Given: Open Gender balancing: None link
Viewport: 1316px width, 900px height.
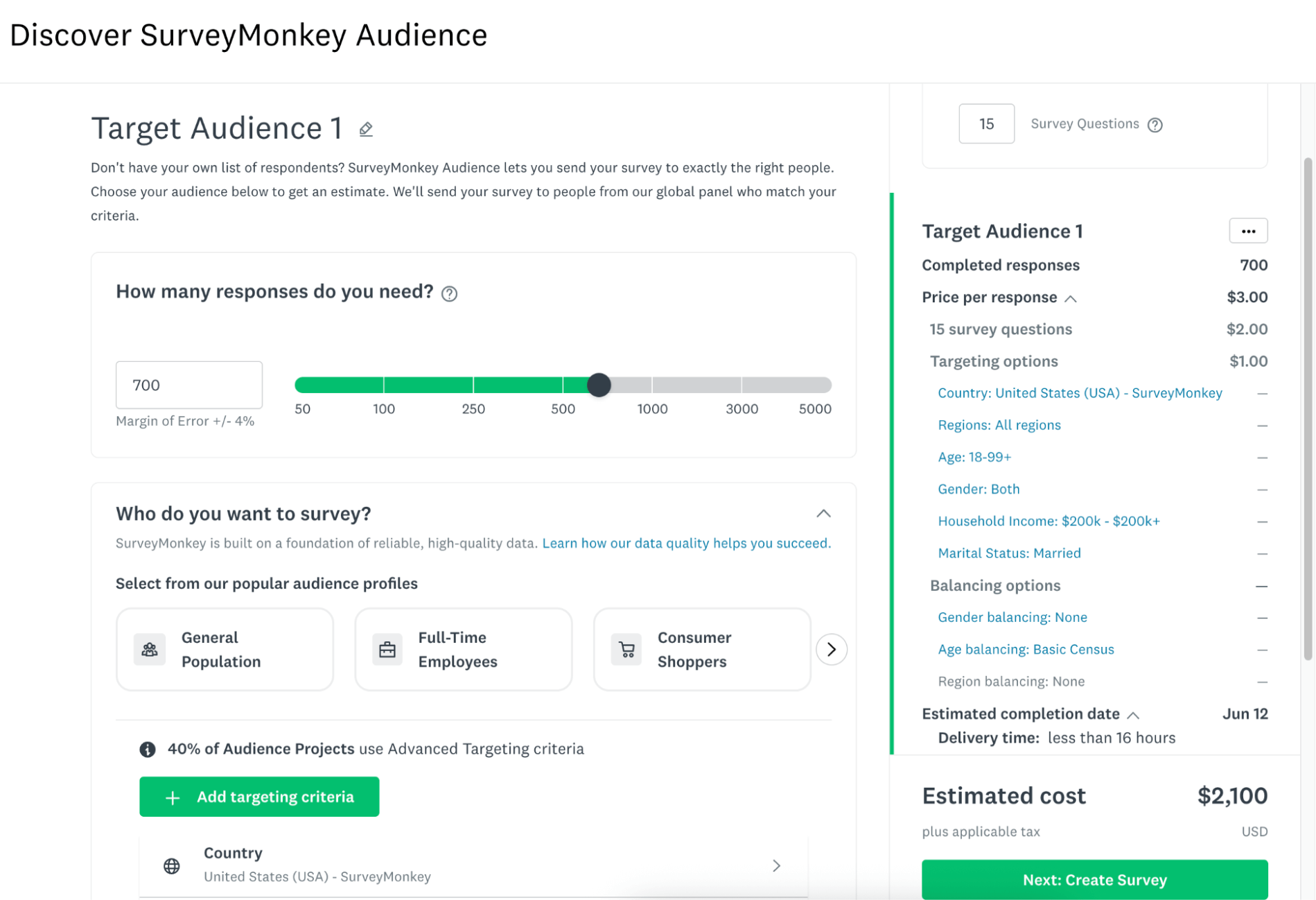Looking at the screenshot, I should pyautogui.click(x=1012, y=617).
